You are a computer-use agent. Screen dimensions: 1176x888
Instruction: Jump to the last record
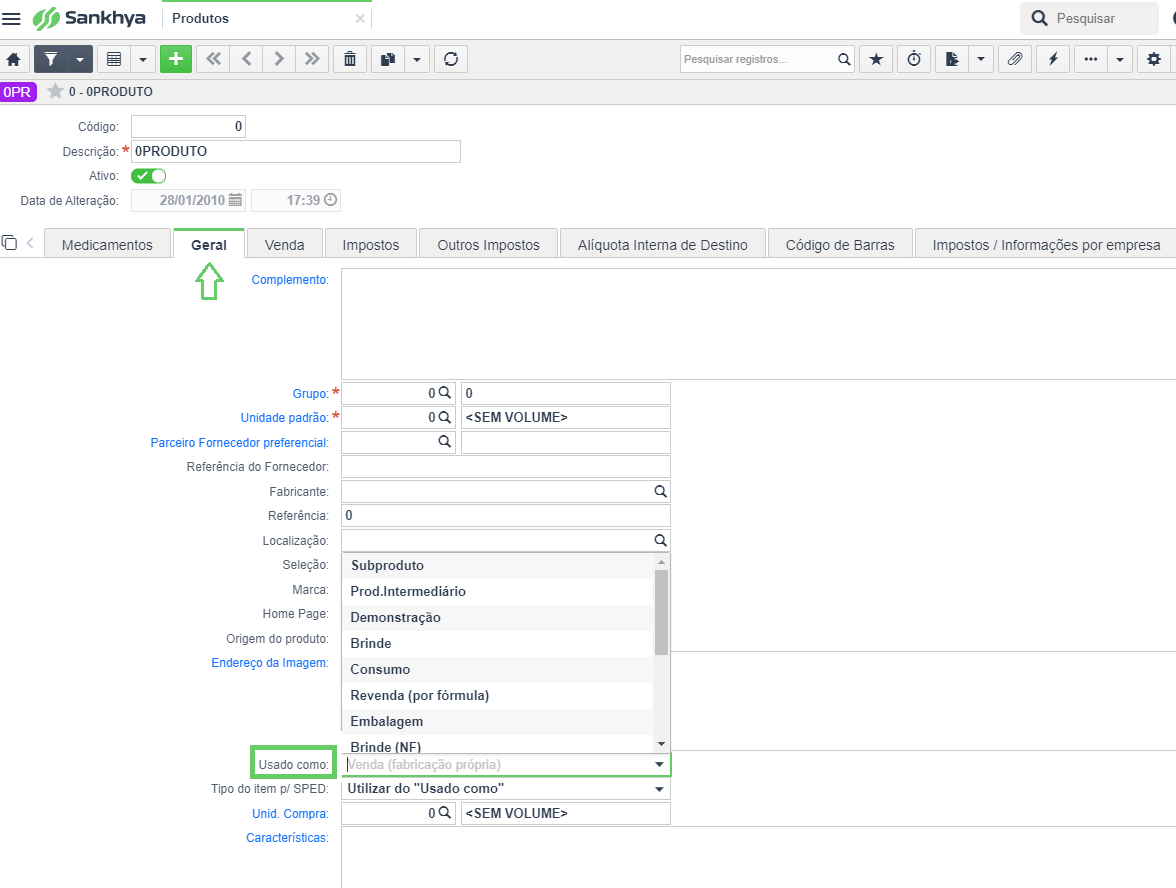coord(312,59)
